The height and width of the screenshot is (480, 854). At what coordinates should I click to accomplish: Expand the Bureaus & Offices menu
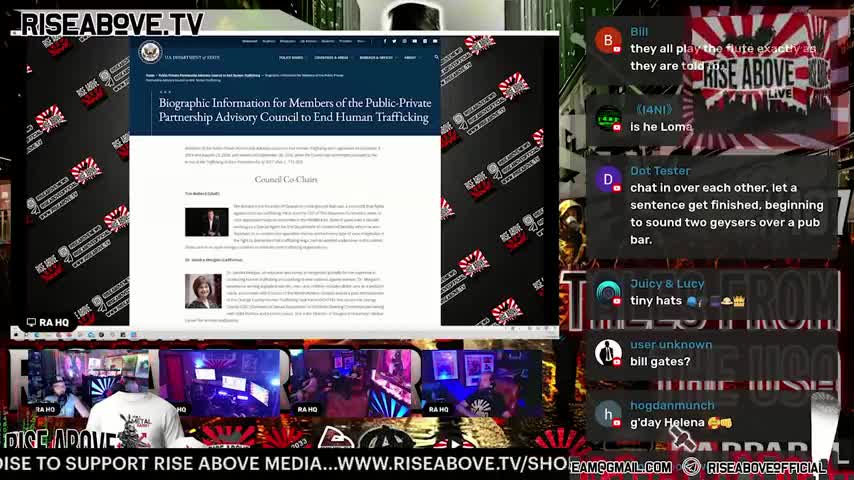377,57
